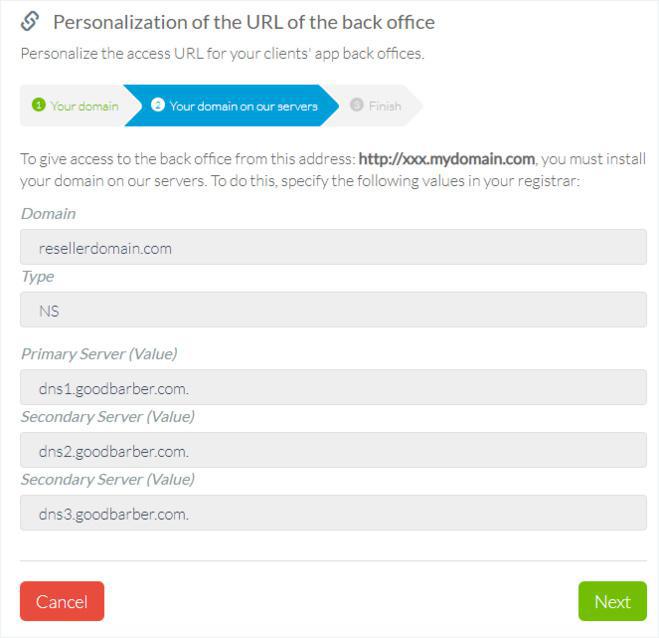Focus the dns3.goodbarber.com. secondary server field
Screen dimensions: 659x638
[x=333, y=513]
